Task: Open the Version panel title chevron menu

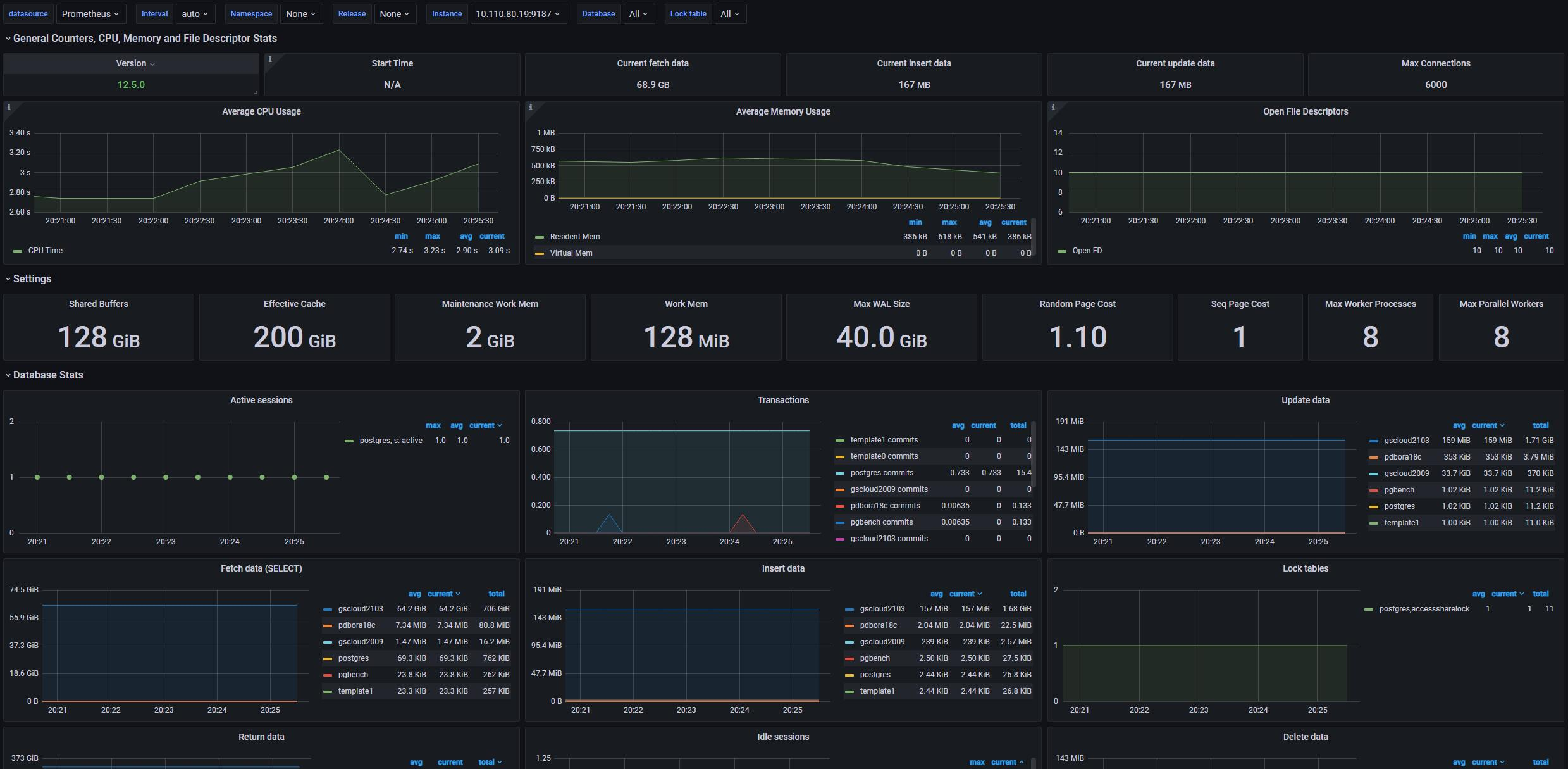Action: (152, 64)
